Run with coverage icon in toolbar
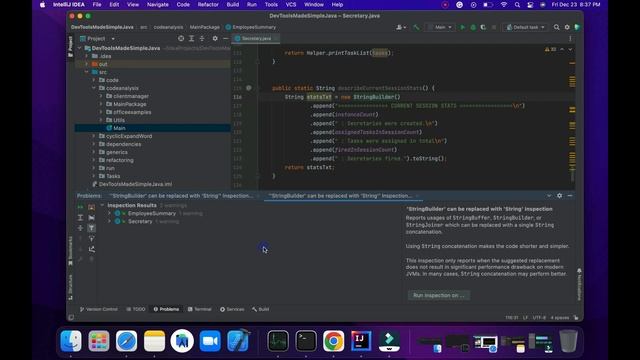 [x=483, y=27]
